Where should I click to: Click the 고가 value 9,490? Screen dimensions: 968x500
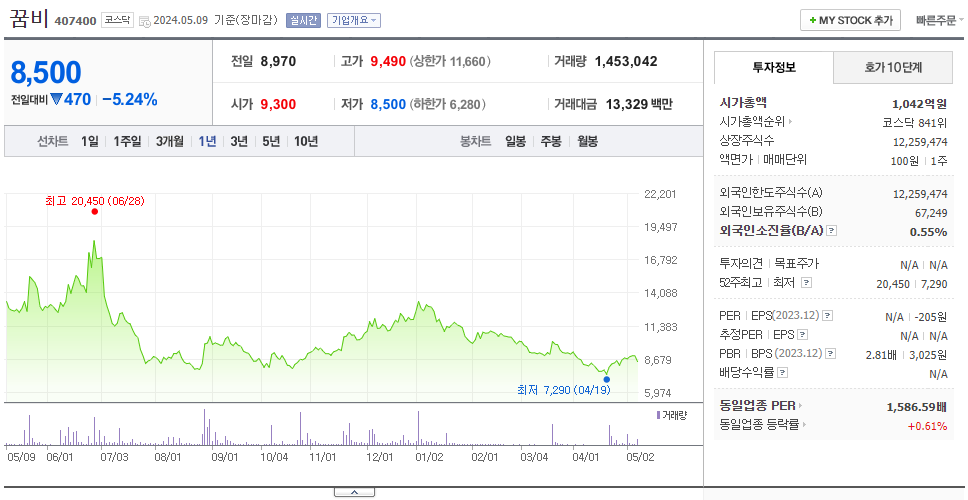click(x=388, y=62)
